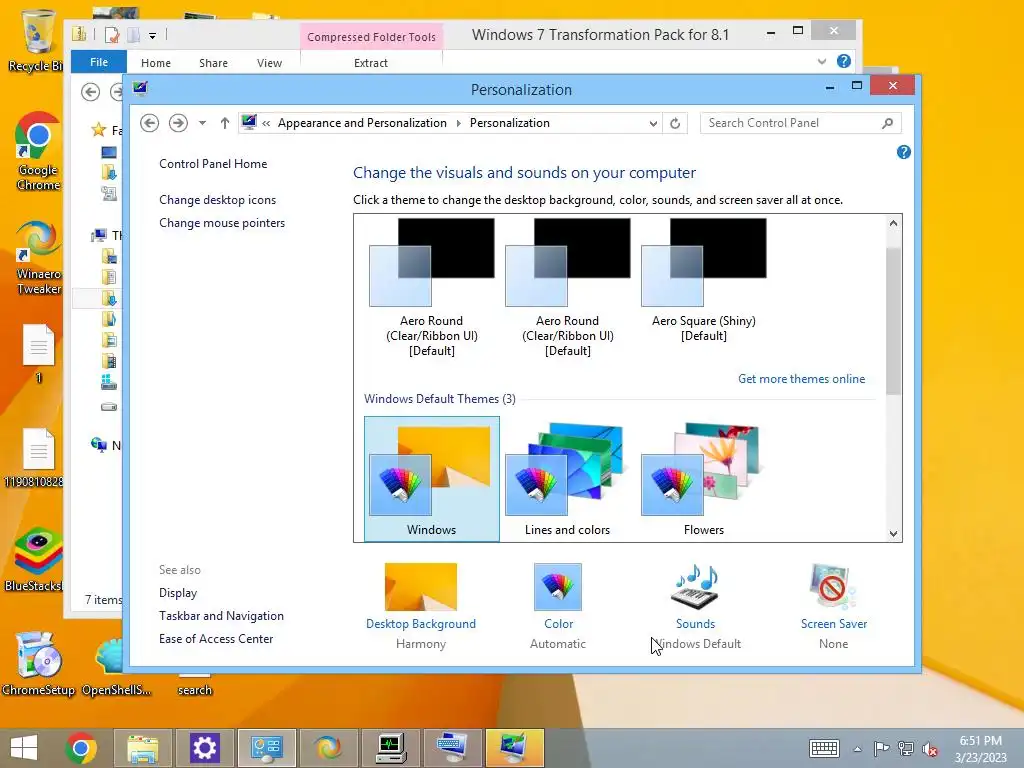Open Display under See also

(178, 593)
